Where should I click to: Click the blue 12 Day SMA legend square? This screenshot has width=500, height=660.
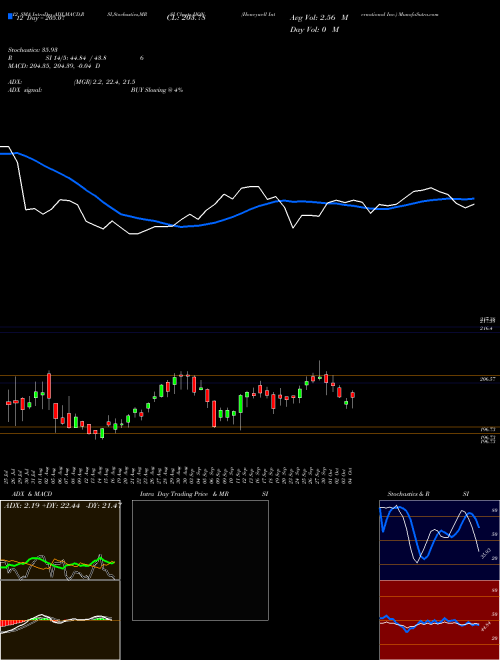(10, 16)
